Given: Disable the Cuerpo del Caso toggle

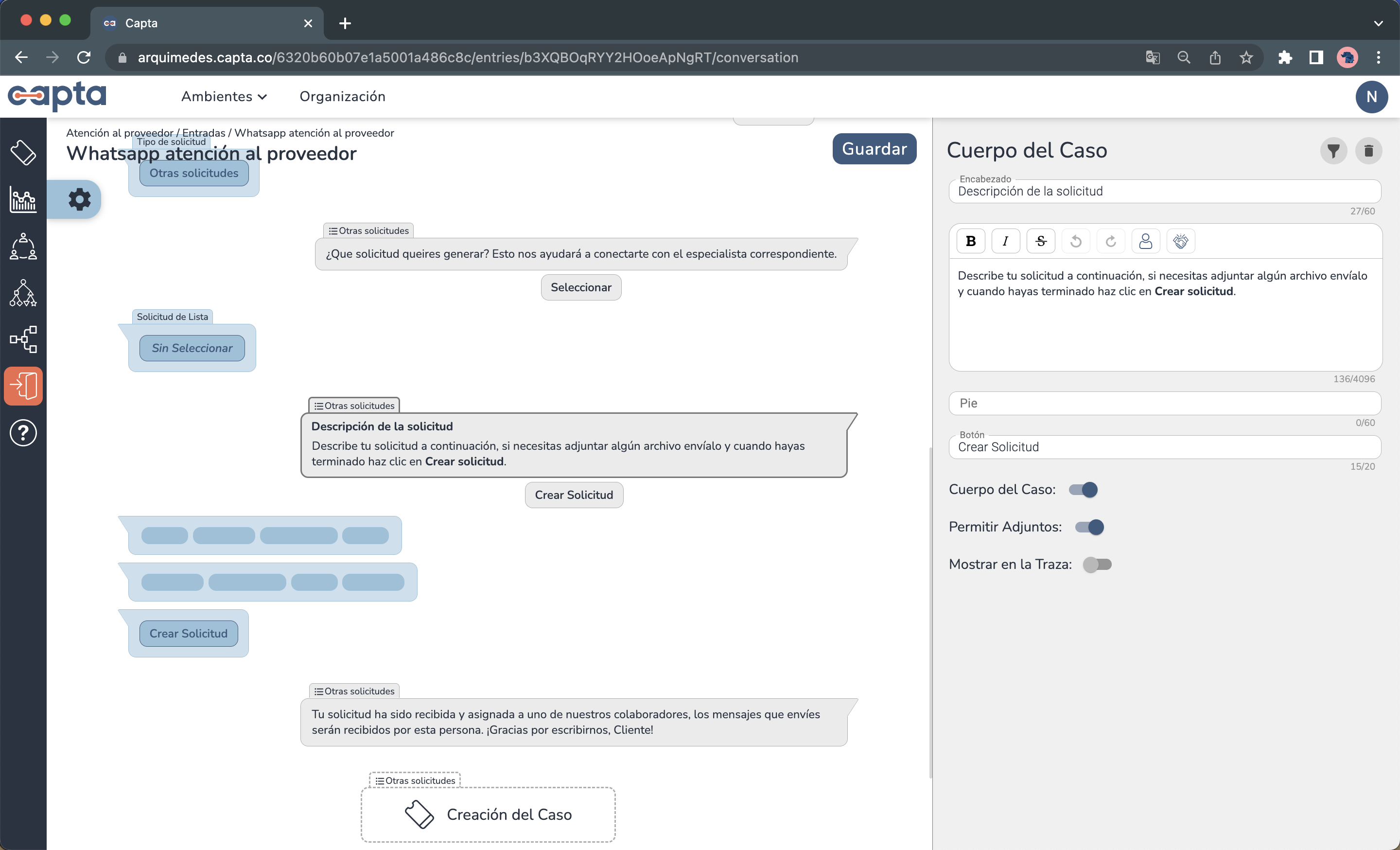Looking at the screenshot, I should click(x=1083, y=489).
